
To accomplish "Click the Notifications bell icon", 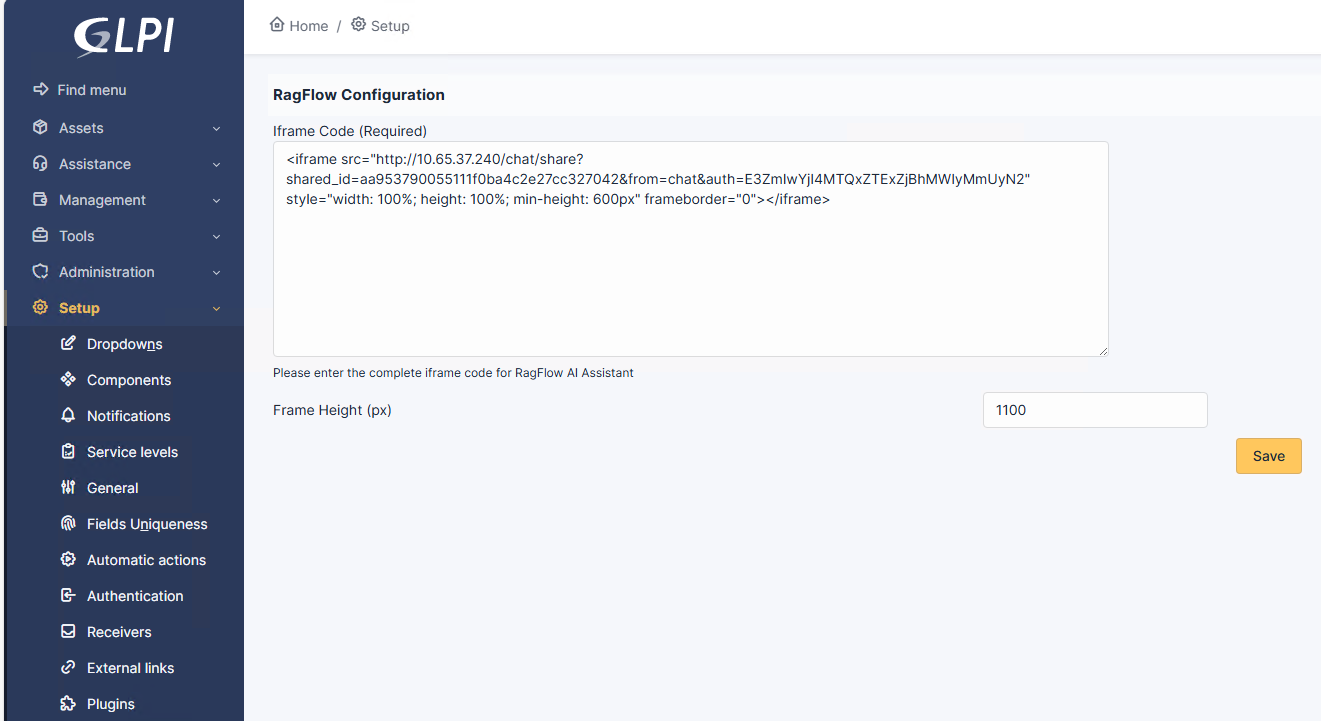I will (68, 416).
